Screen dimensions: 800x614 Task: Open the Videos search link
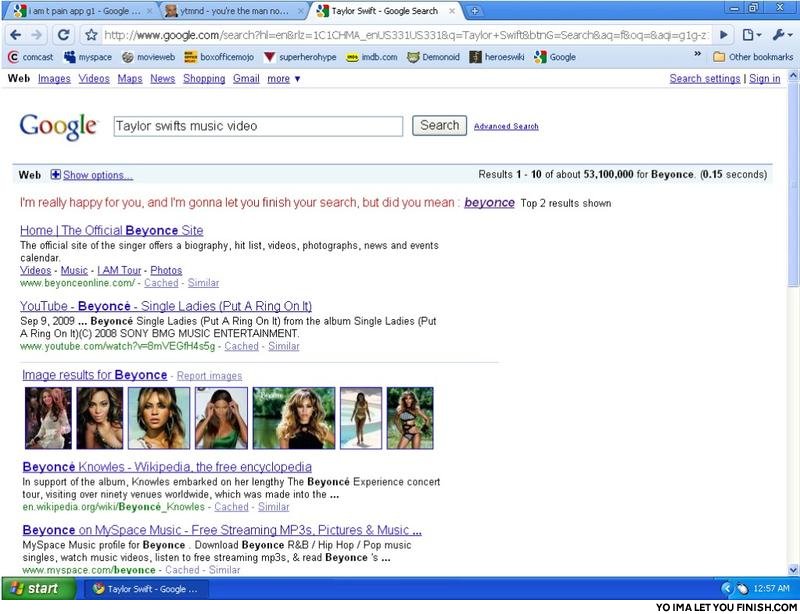click(94, 79)
